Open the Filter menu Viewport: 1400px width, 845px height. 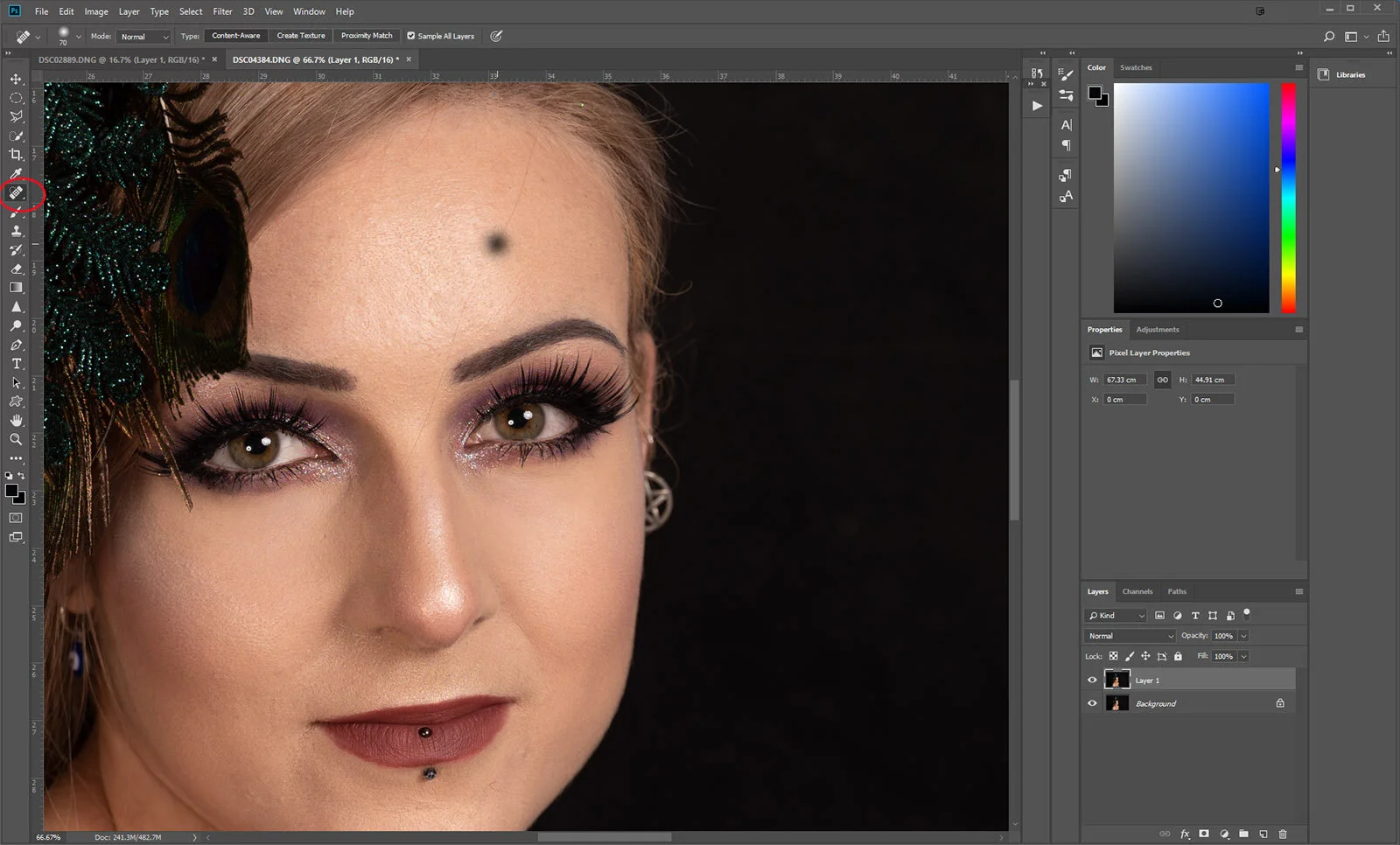(222, 11)
